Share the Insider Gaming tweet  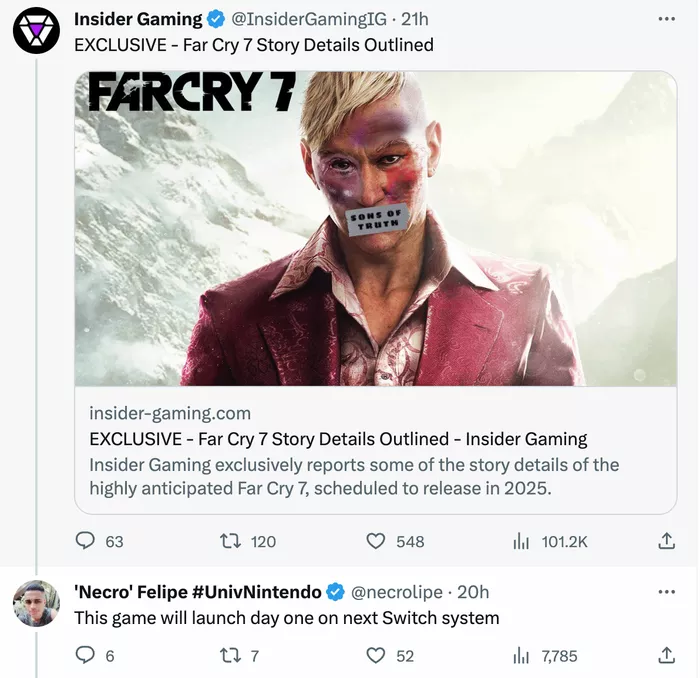pos(667,541)
